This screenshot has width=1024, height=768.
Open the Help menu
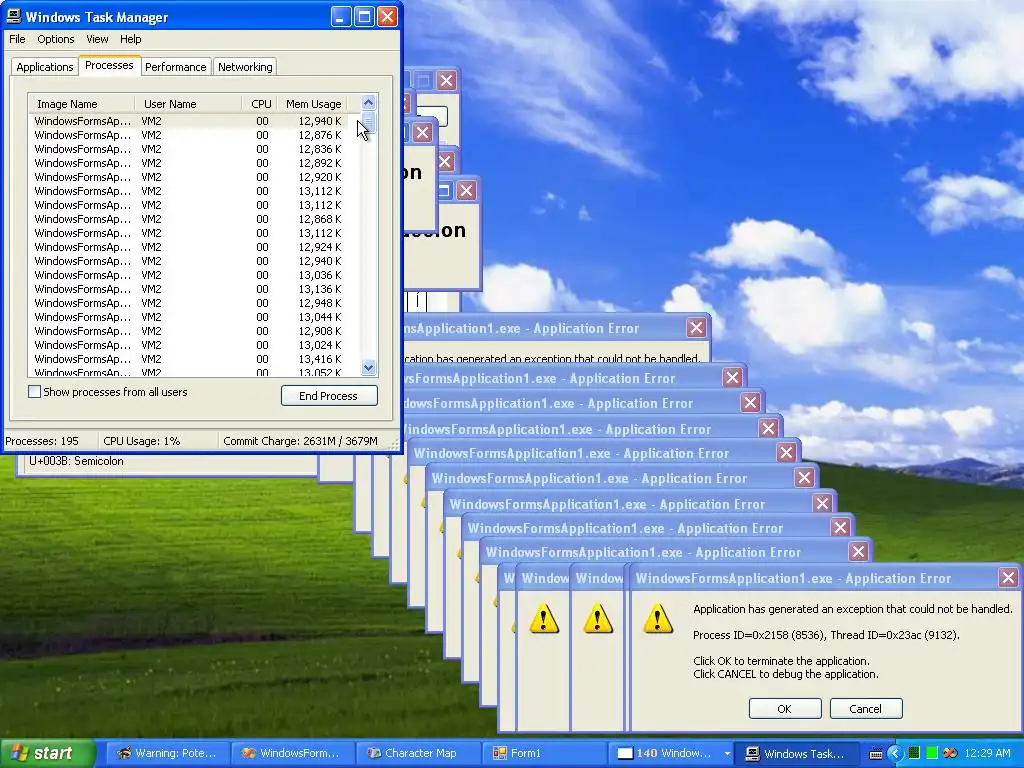pyautogui.click(x=131, y=39)
